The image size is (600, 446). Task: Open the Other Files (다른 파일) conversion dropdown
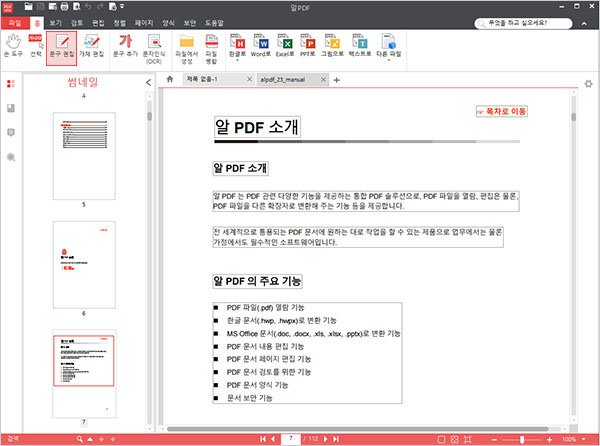pos(388,47)
